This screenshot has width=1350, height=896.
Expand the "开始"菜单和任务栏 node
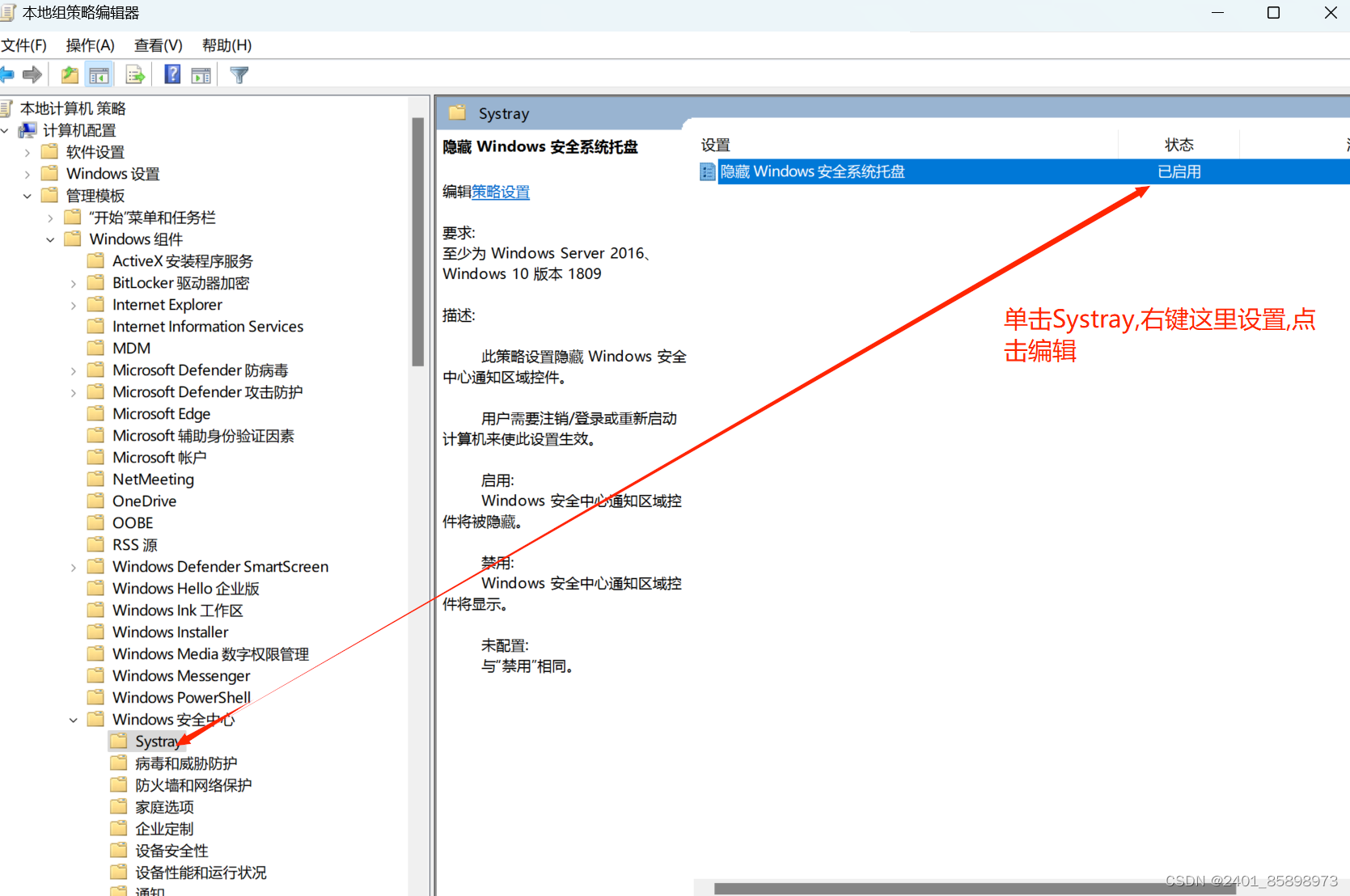pos(50,218)
